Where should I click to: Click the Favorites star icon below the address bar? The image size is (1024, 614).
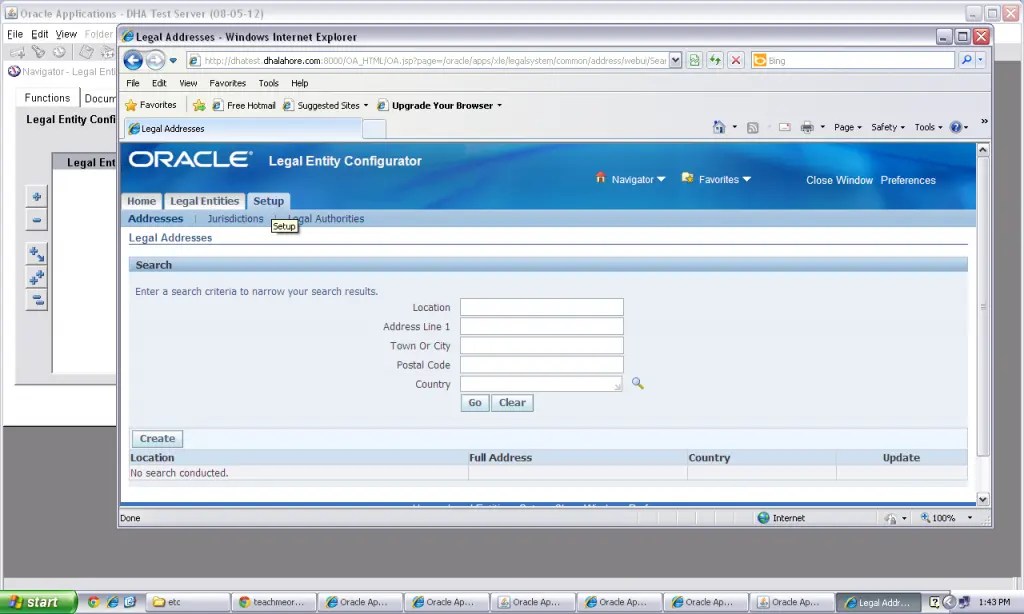tap(133, 104)
